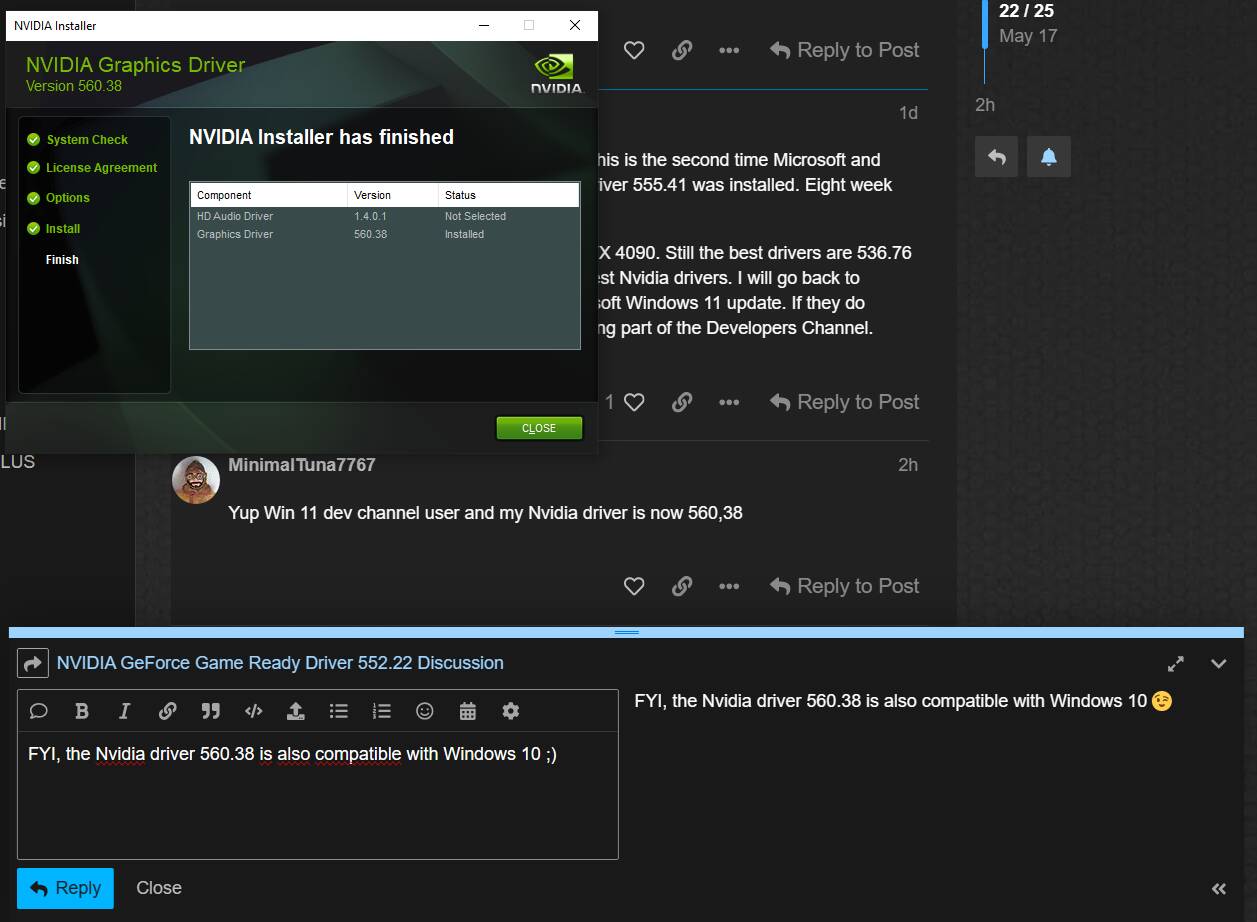Insert a date using the calendar icon

point(467,711)
